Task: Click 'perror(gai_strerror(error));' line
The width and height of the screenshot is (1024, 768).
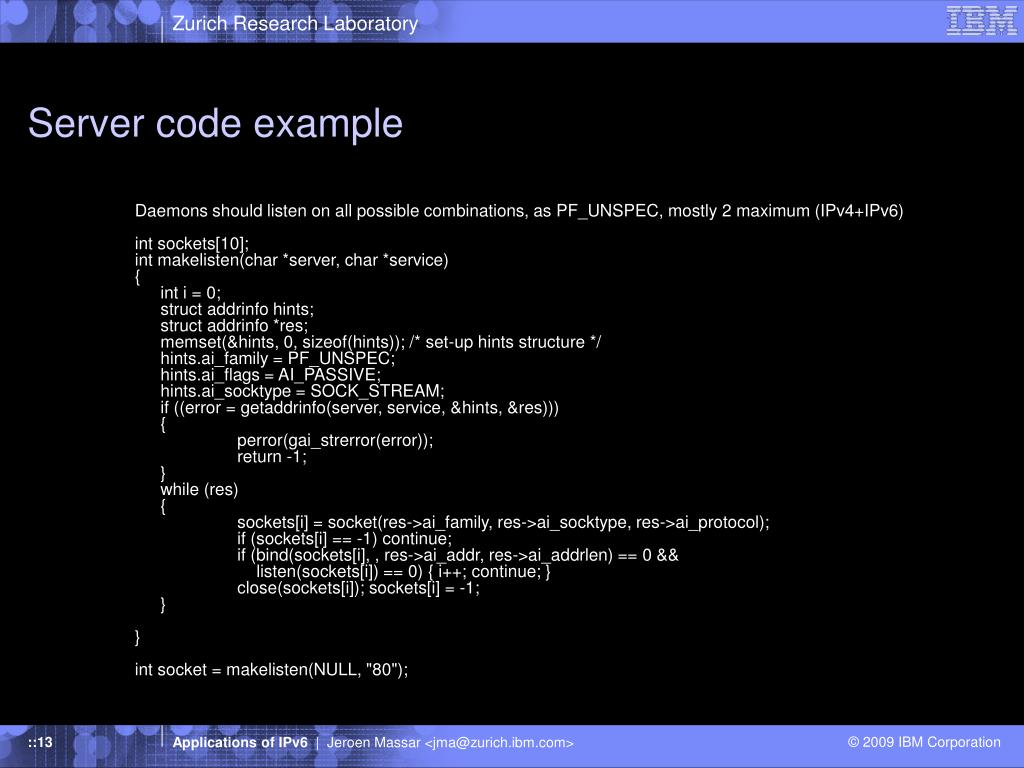Action: tap(335, 440)
